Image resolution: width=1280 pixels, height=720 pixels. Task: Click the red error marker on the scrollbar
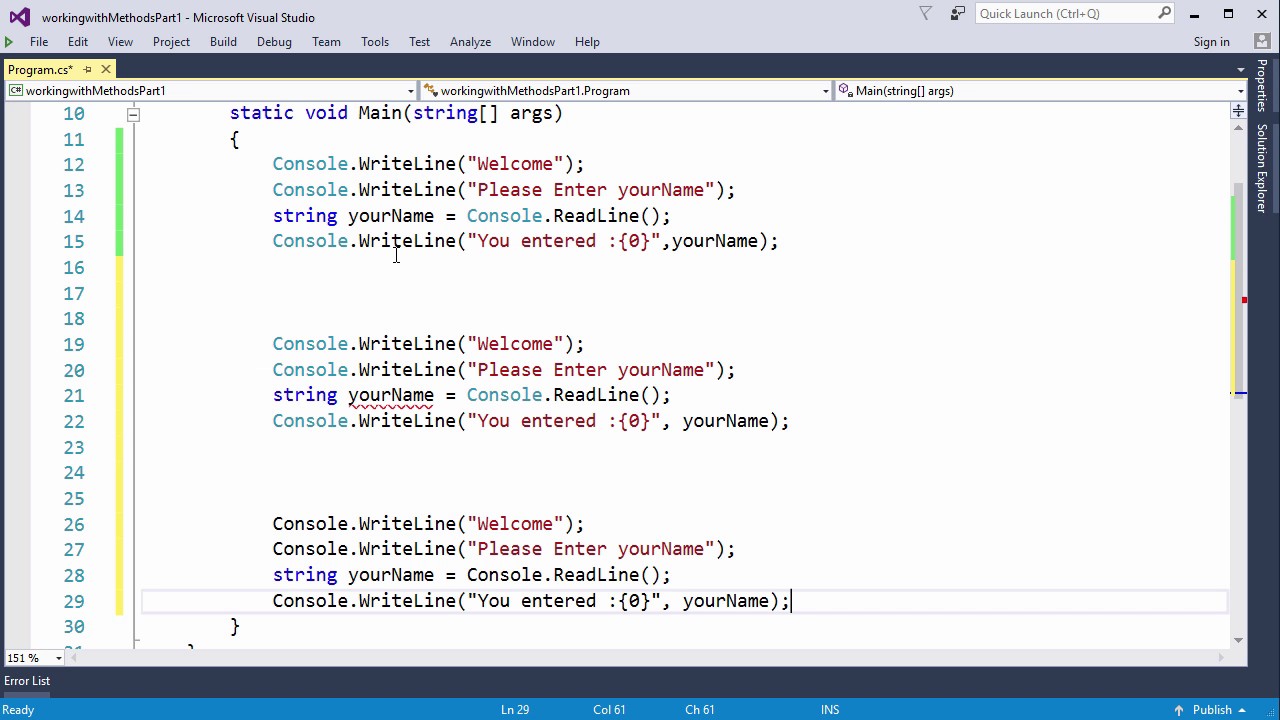1244,299
